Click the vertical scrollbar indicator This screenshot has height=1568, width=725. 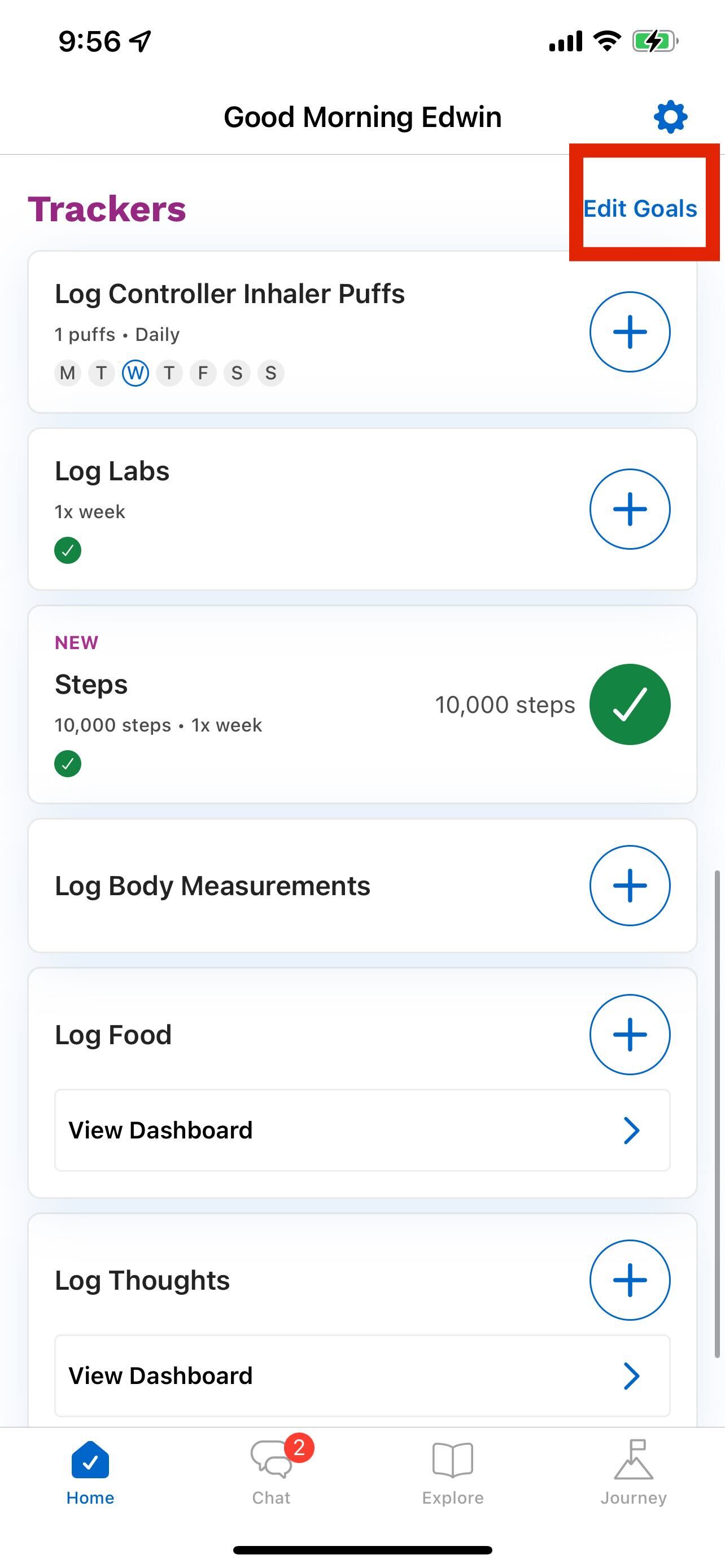pyautogui.click(x=717, y=1114)
